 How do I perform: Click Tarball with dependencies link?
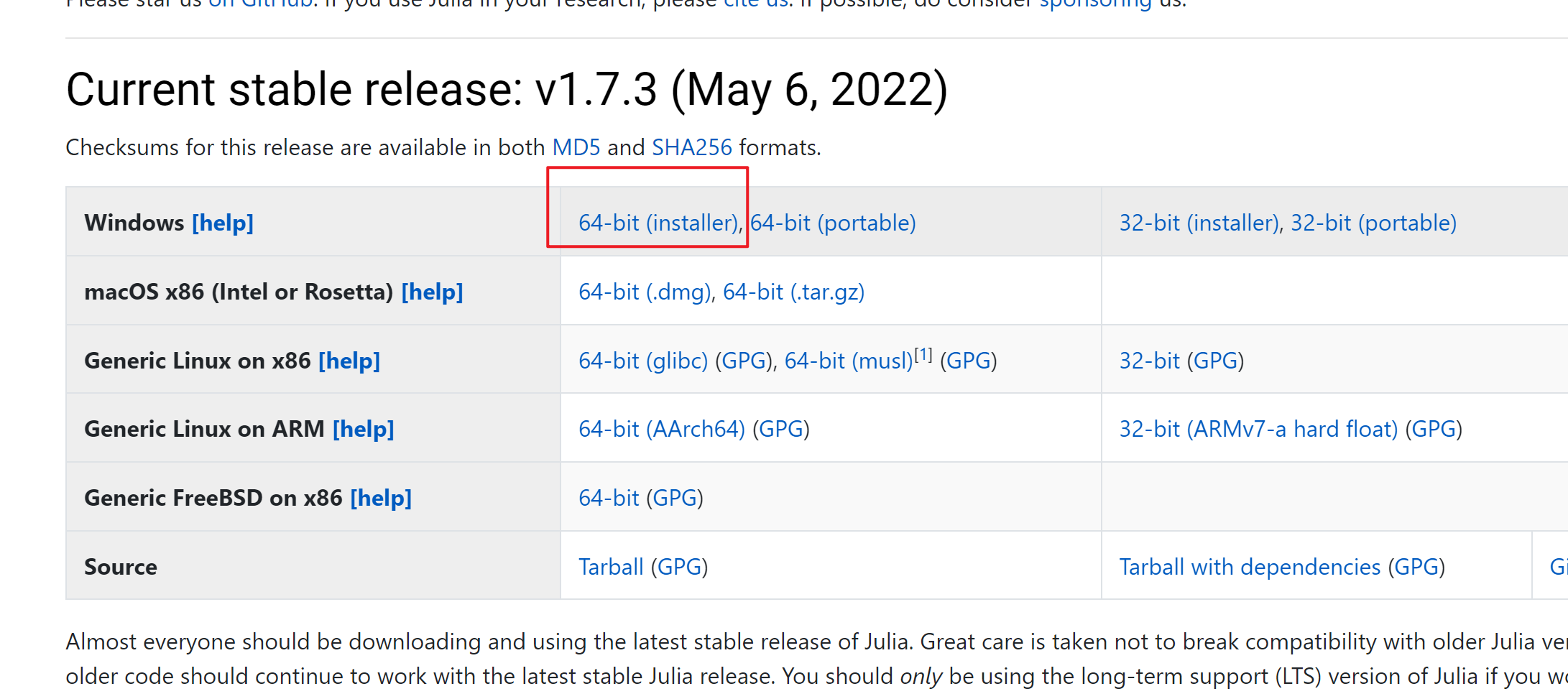click(x=1250, y=567)
